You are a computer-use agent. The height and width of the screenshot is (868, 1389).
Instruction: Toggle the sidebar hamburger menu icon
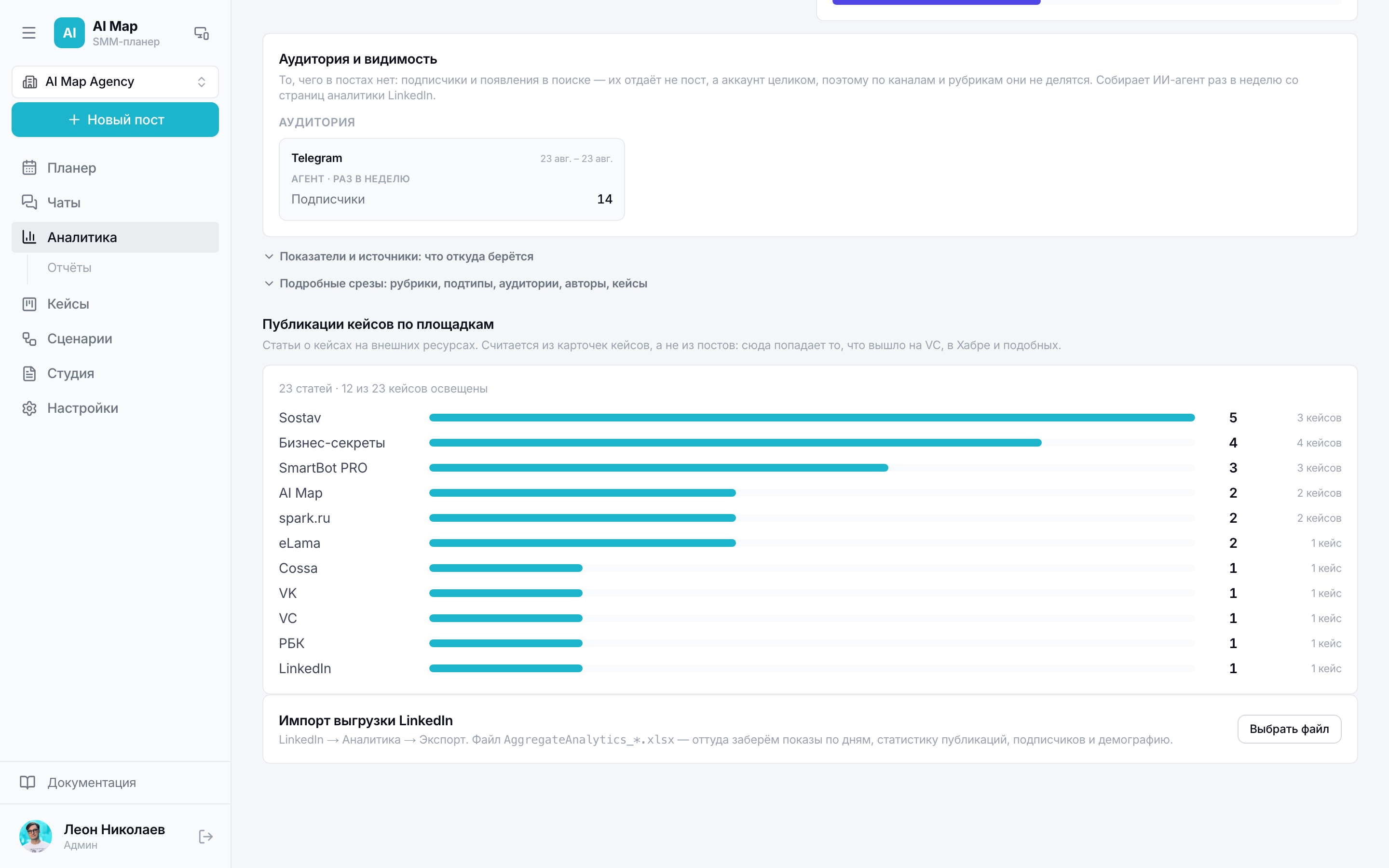pyautogui.click(x=29, y=33)
